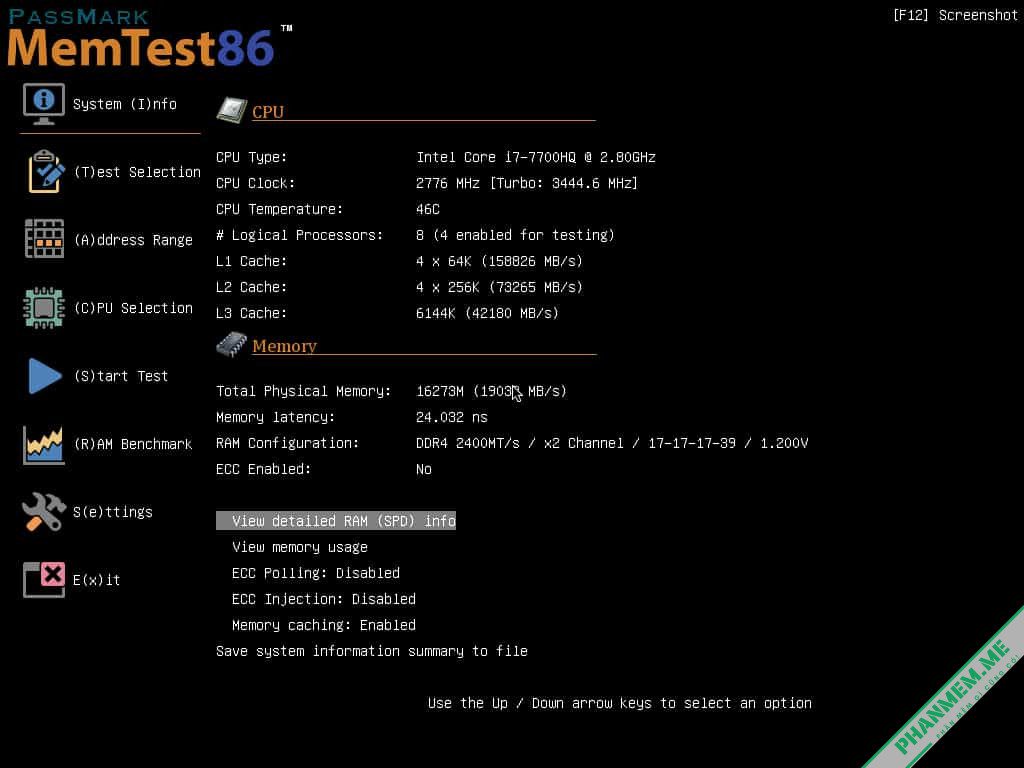Click the System Info monitor icon
The image size is (1024, 768).
[44, 104]
